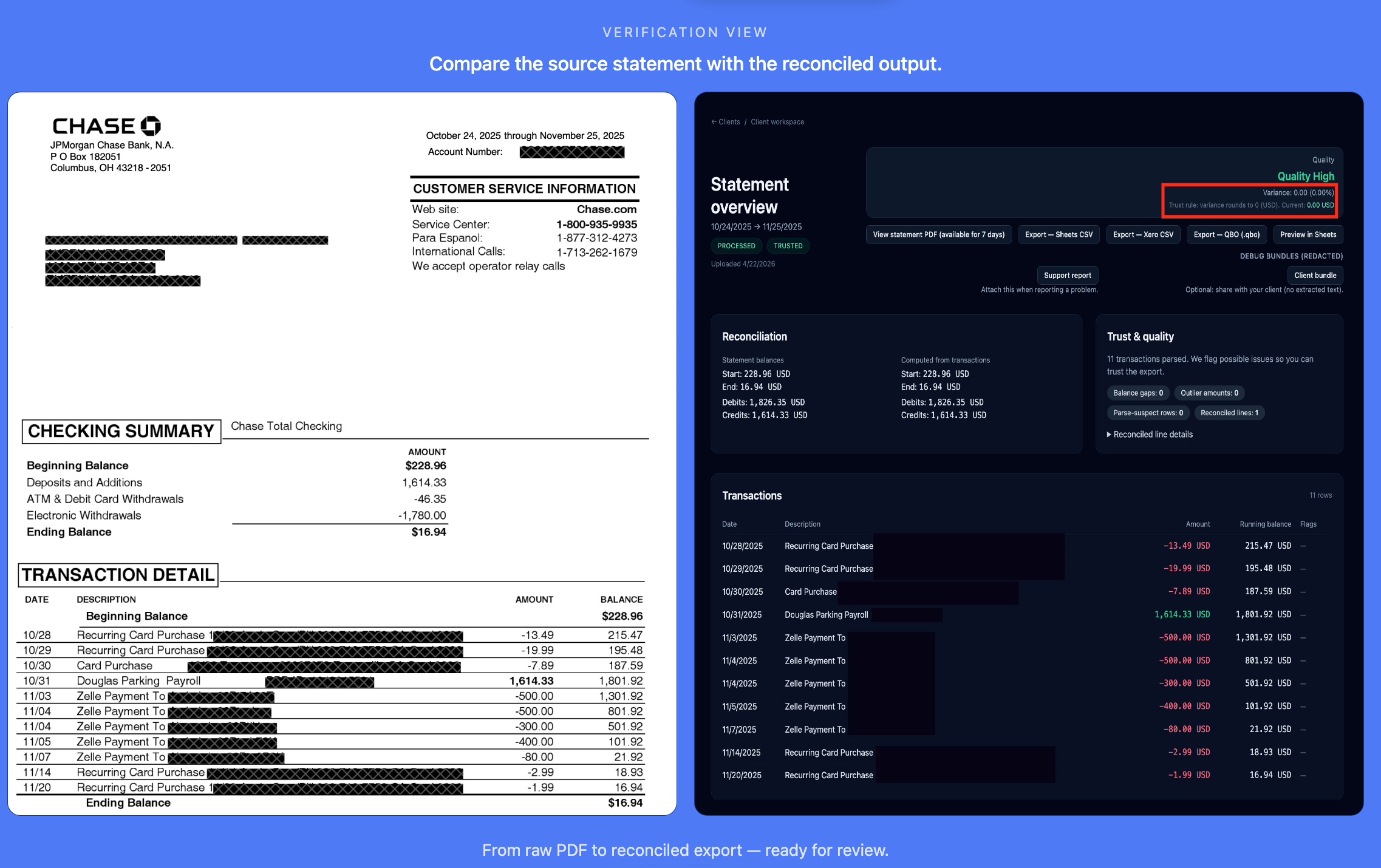
Task: Click the Uploaded 4/22/2026 text
Action: click(x=743, y=264)
